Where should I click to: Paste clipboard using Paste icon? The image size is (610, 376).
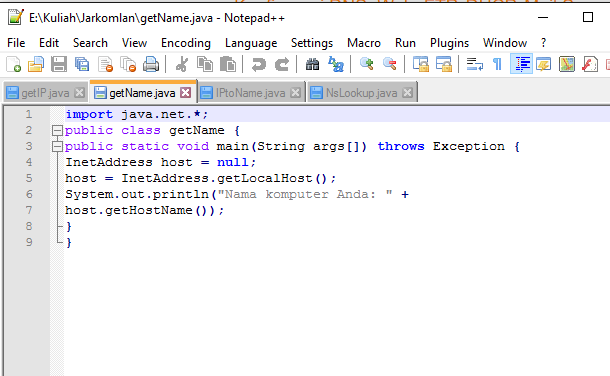click(228, 64)
